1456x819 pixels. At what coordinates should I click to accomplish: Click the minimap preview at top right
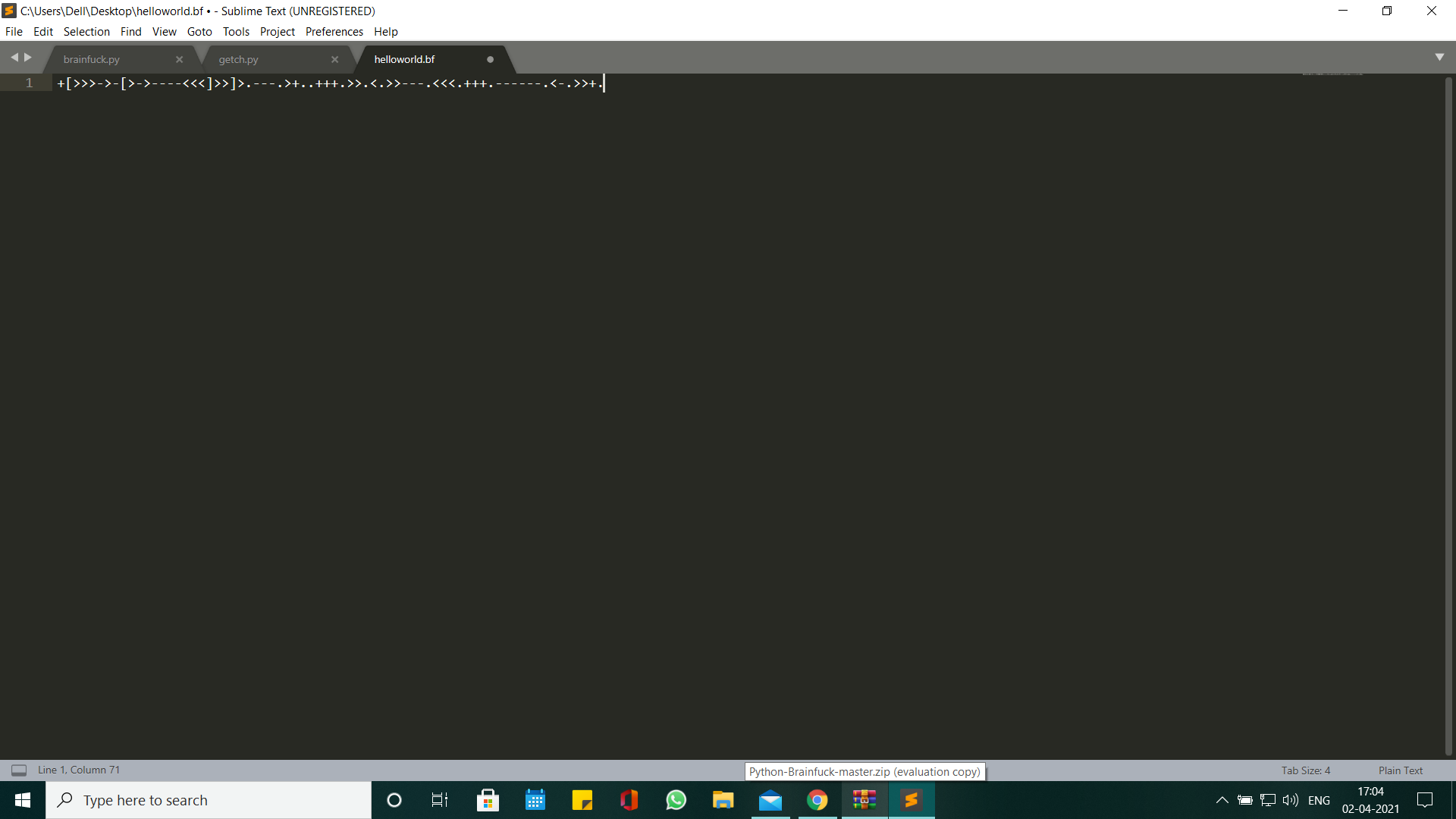tap(1332, 74)
